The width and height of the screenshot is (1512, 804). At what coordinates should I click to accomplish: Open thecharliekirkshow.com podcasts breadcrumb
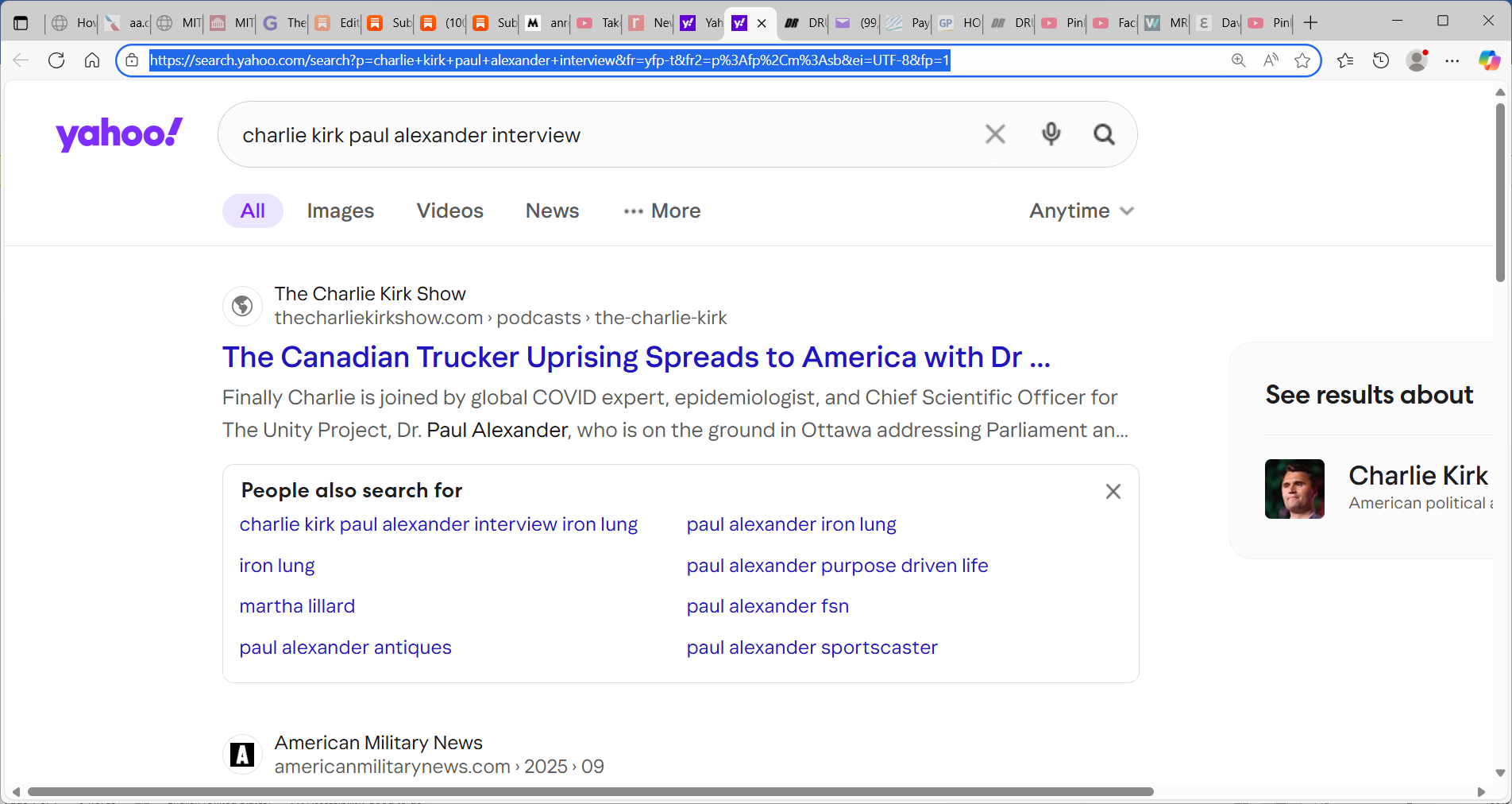tap(500, 318)
